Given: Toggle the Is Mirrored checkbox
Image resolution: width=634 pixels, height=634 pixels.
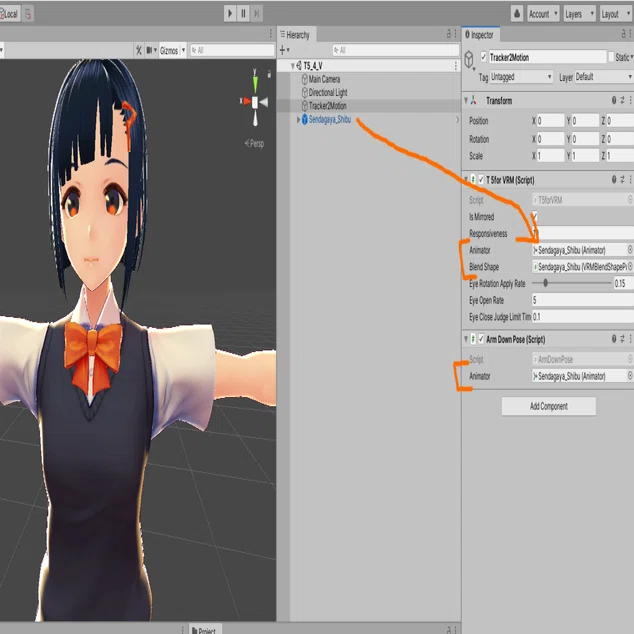Looking at the screenshot, I should click(535, 216).
